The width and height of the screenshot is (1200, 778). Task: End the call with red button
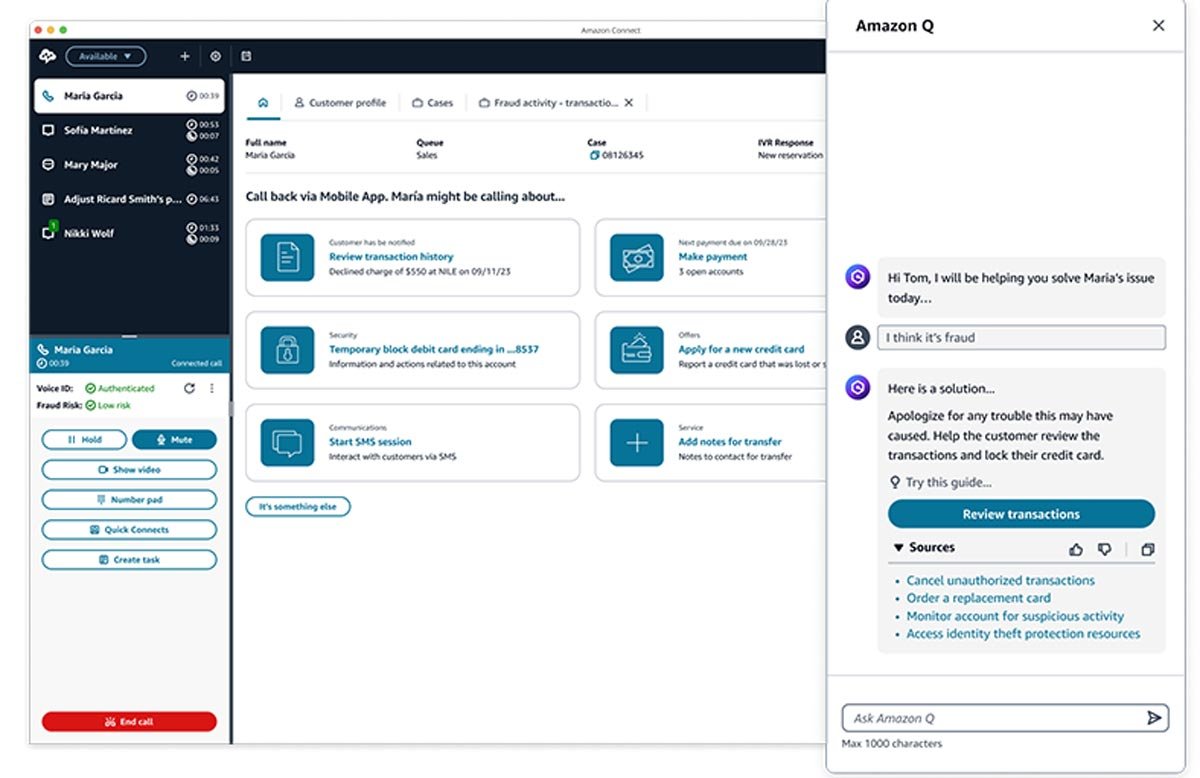coord(129,721)
